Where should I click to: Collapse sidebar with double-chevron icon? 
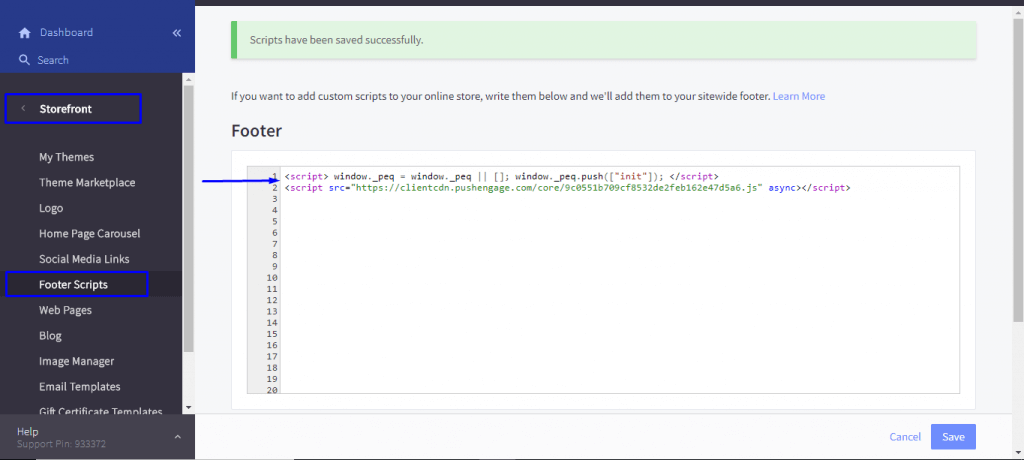pos(177,33)
